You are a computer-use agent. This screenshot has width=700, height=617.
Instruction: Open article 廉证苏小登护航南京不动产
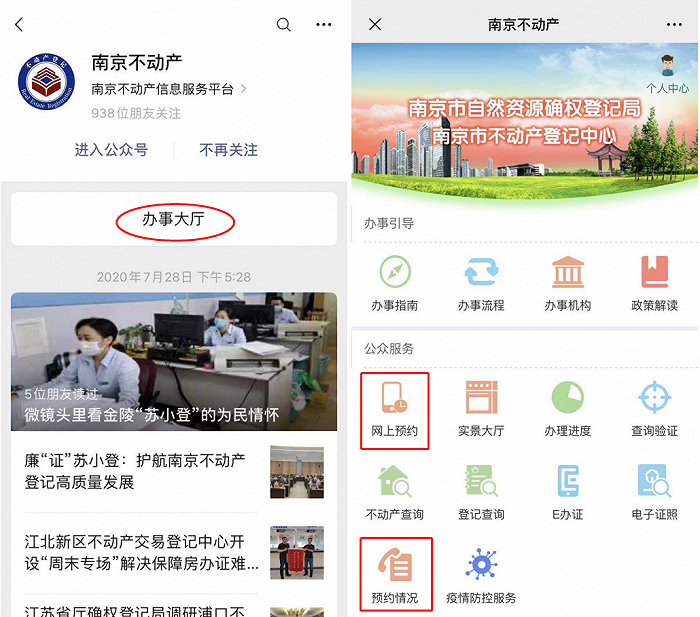[x=134, y=471]
